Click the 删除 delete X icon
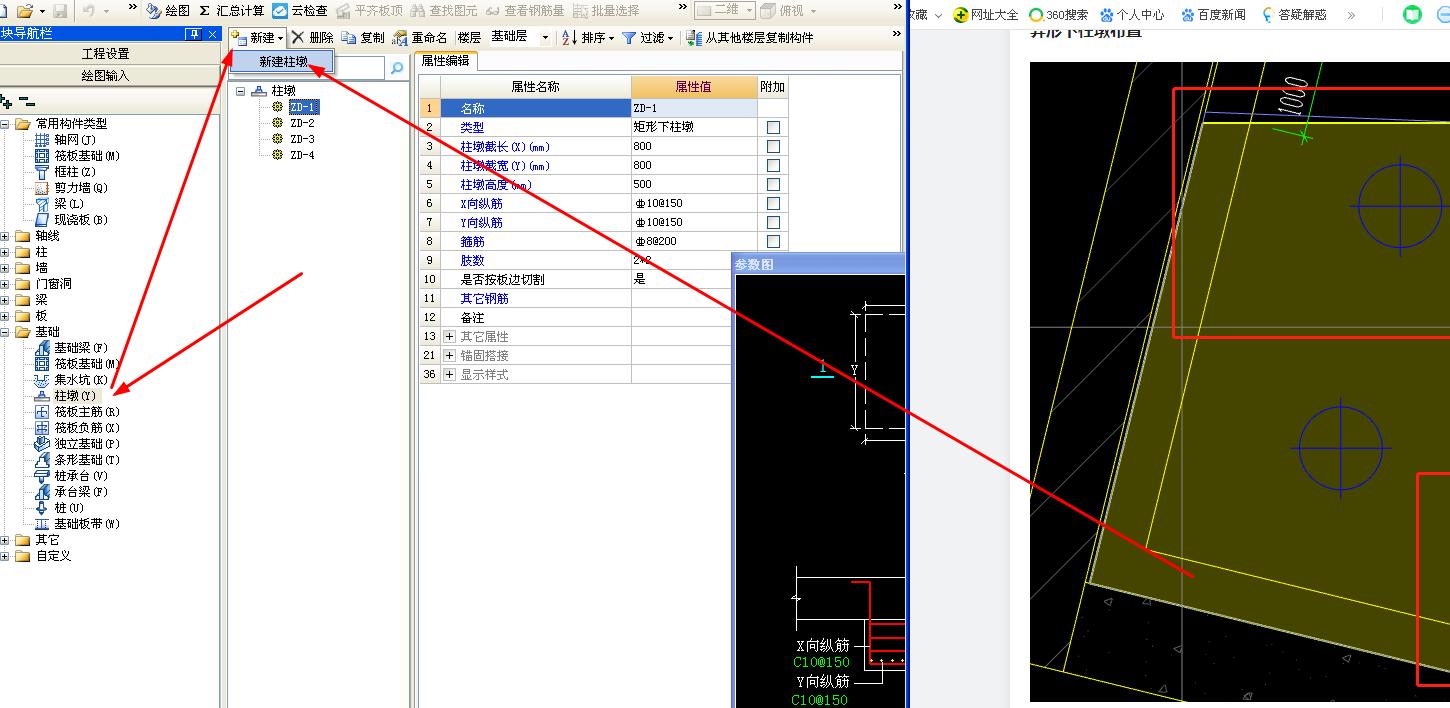This screenshot has width=1450, height=708. pyautogui.click(x=298, y=37)
